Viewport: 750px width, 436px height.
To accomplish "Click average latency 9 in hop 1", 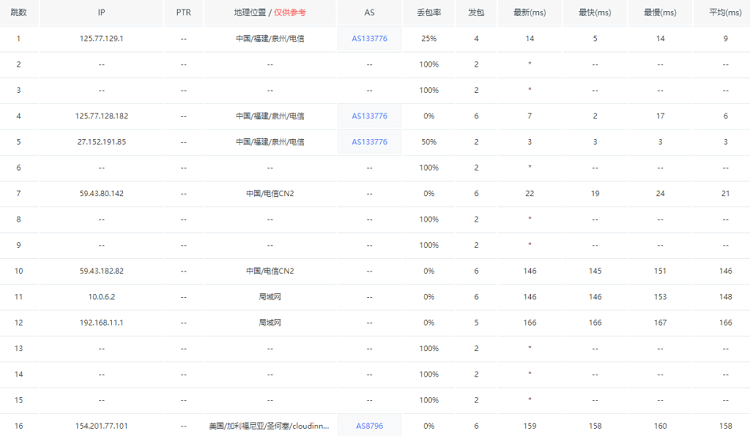I will 725,39.
